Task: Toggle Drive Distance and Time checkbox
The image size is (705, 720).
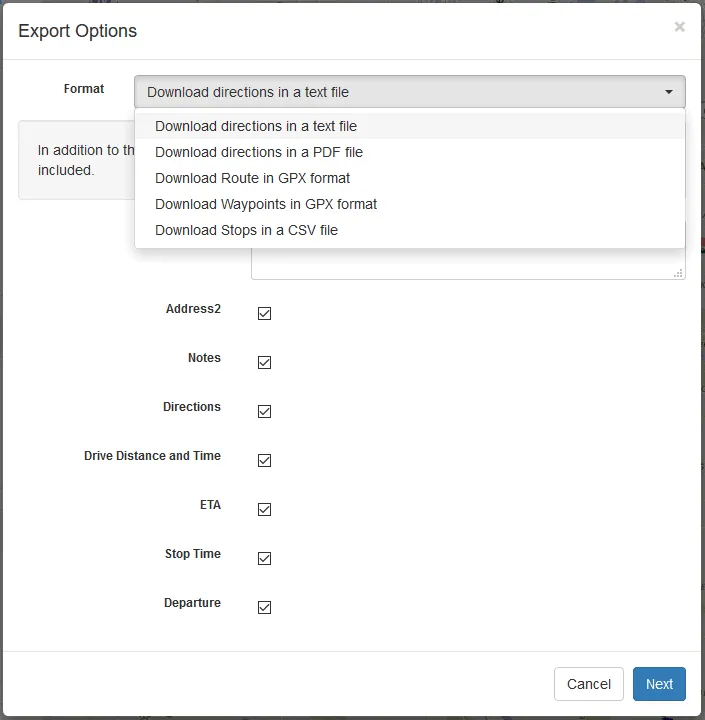Action: 265,461
